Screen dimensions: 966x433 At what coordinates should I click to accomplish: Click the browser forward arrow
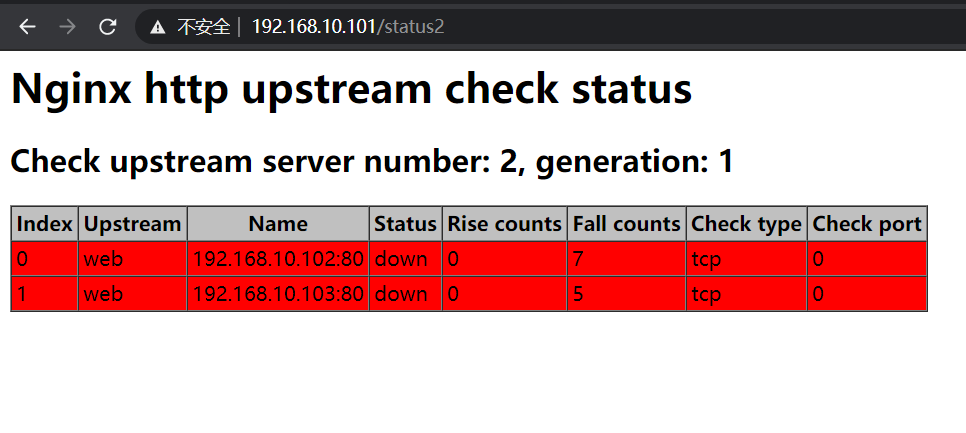coord(67,26)
